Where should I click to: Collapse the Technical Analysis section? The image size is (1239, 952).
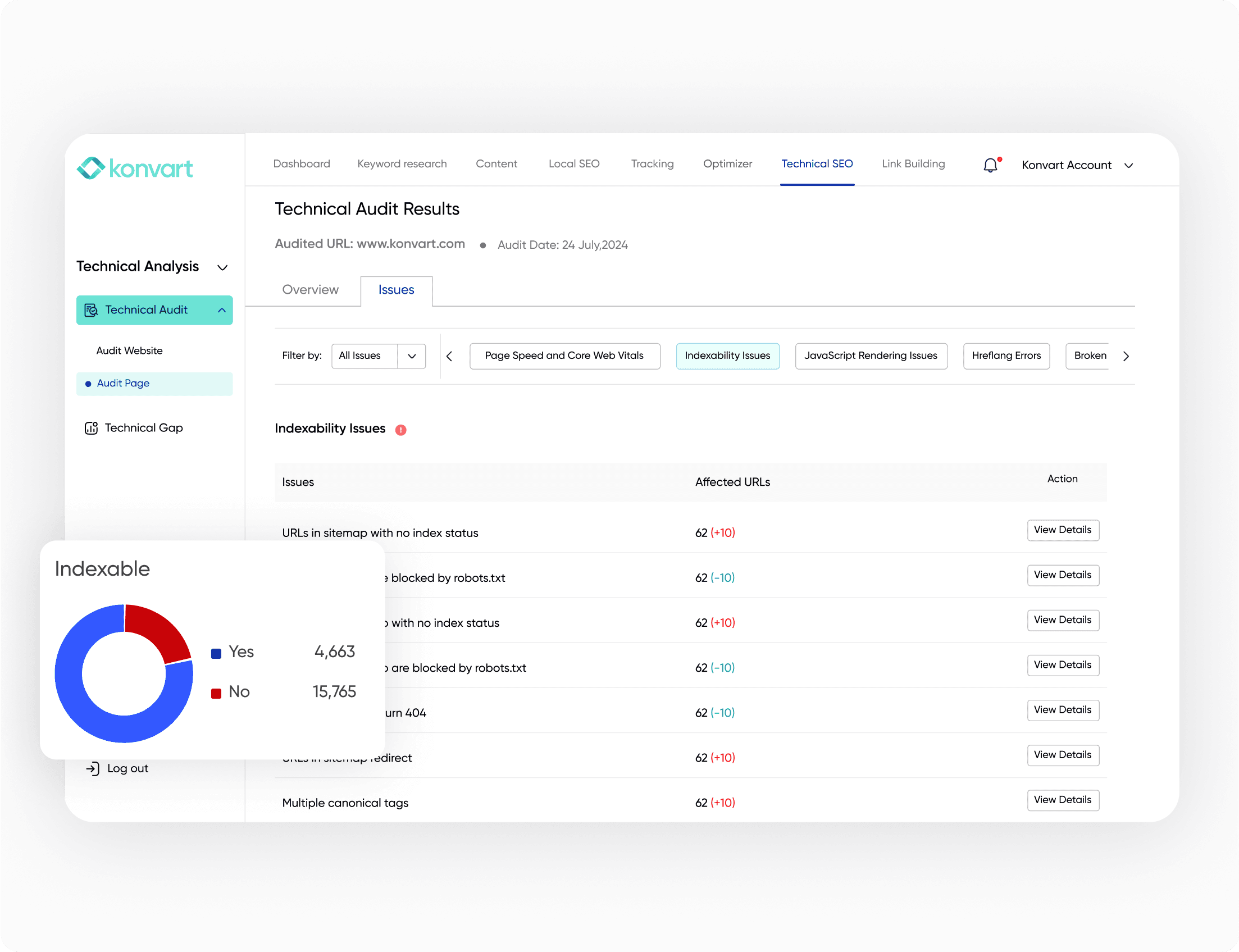tap(222, 267)
